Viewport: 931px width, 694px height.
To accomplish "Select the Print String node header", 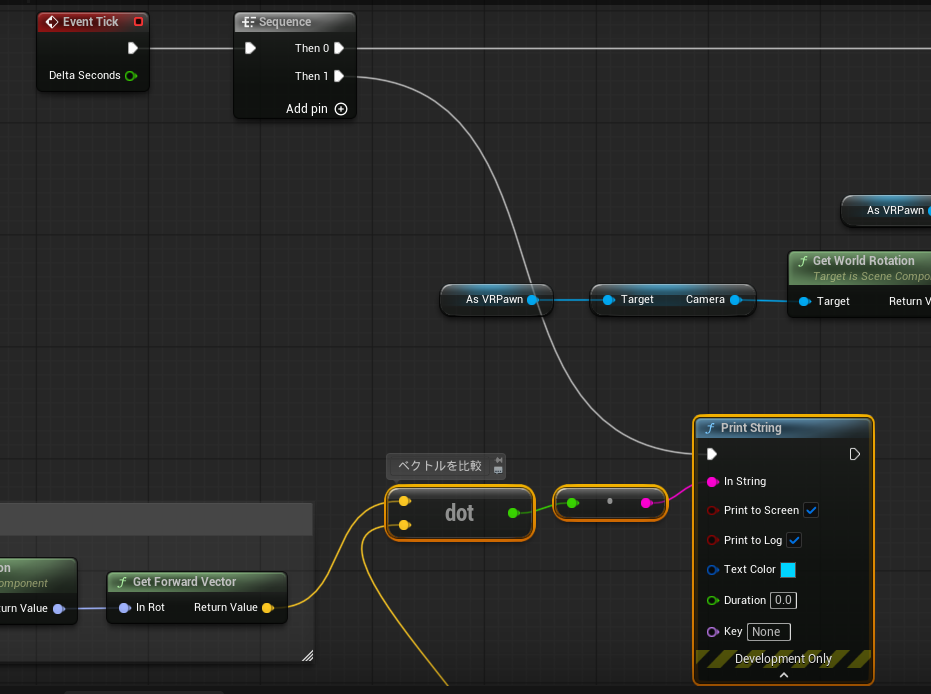I will point(784,428).
